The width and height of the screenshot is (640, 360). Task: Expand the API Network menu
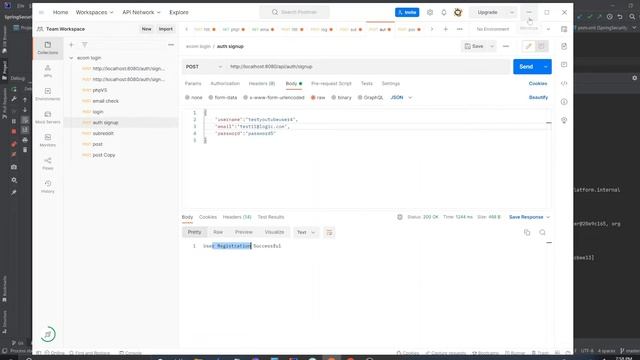coord(141,12)
